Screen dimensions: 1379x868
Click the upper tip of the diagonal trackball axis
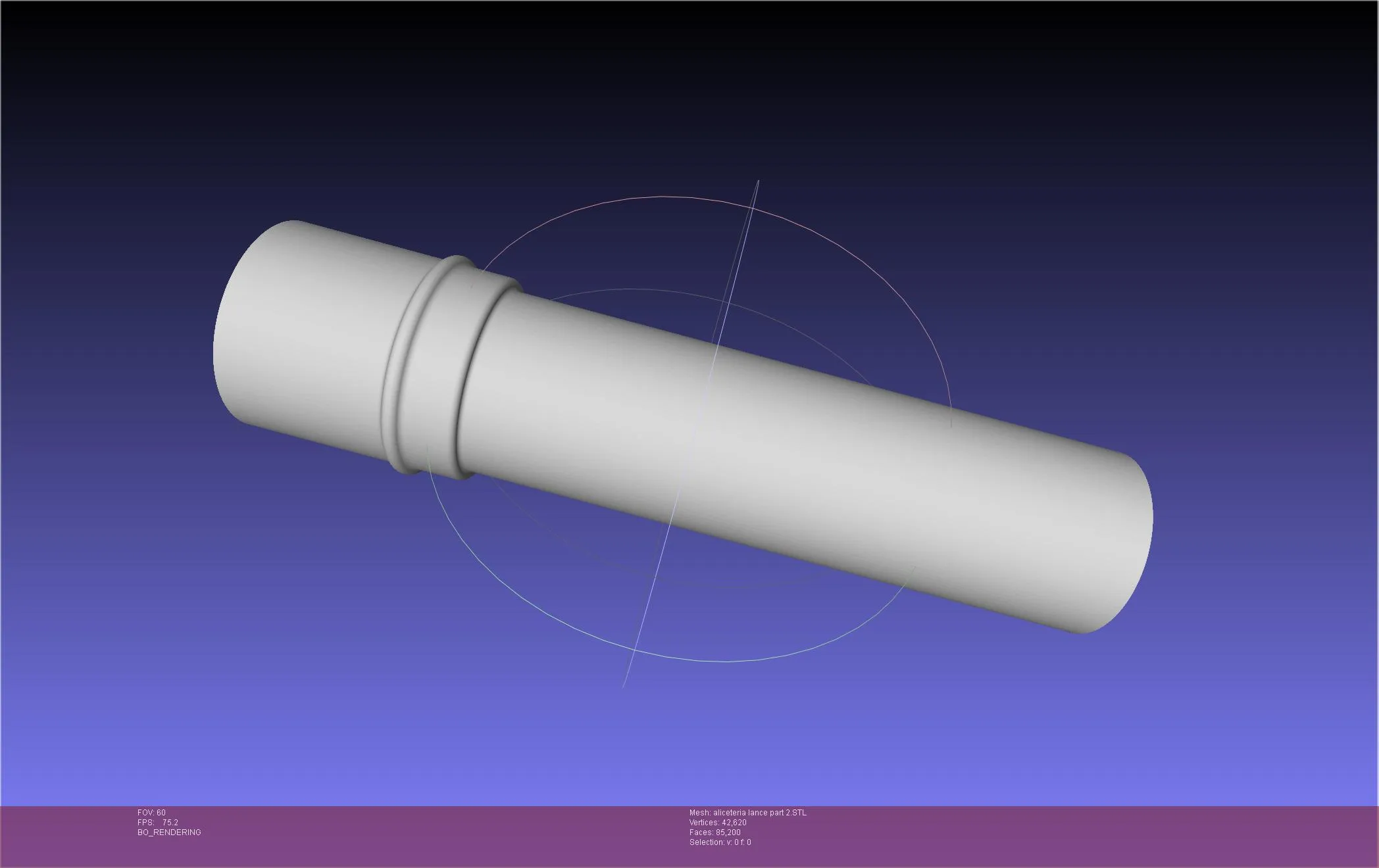coord(758,181)
